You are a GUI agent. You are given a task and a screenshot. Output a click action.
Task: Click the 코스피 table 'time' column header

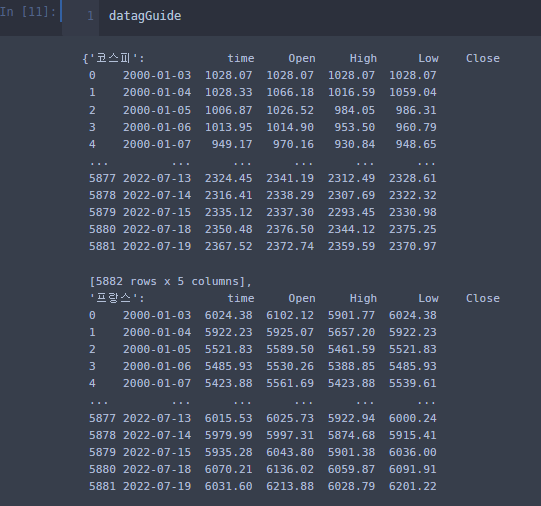coord(241,58)
